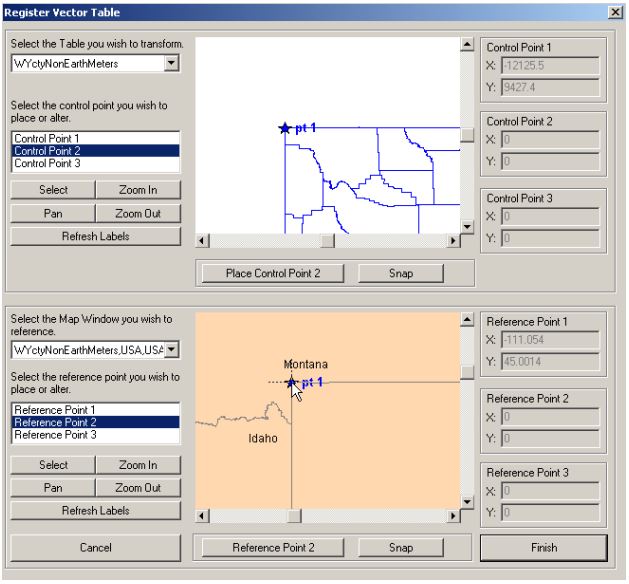The width and height of the screenshot is (629, 584).
Task: Click the reference map horizontal scroll thumb
Action: [294, 516]
